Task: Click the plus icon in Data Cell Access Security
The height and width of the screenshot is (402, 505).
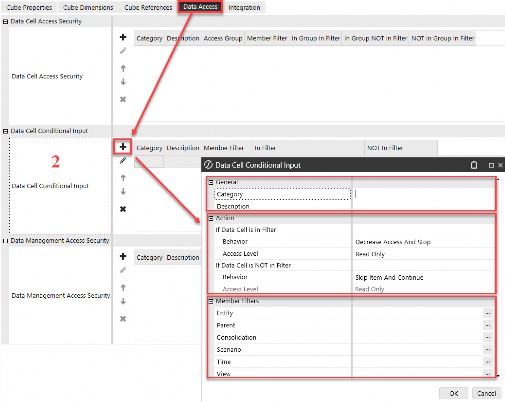Action: click(x=123, y=37)
